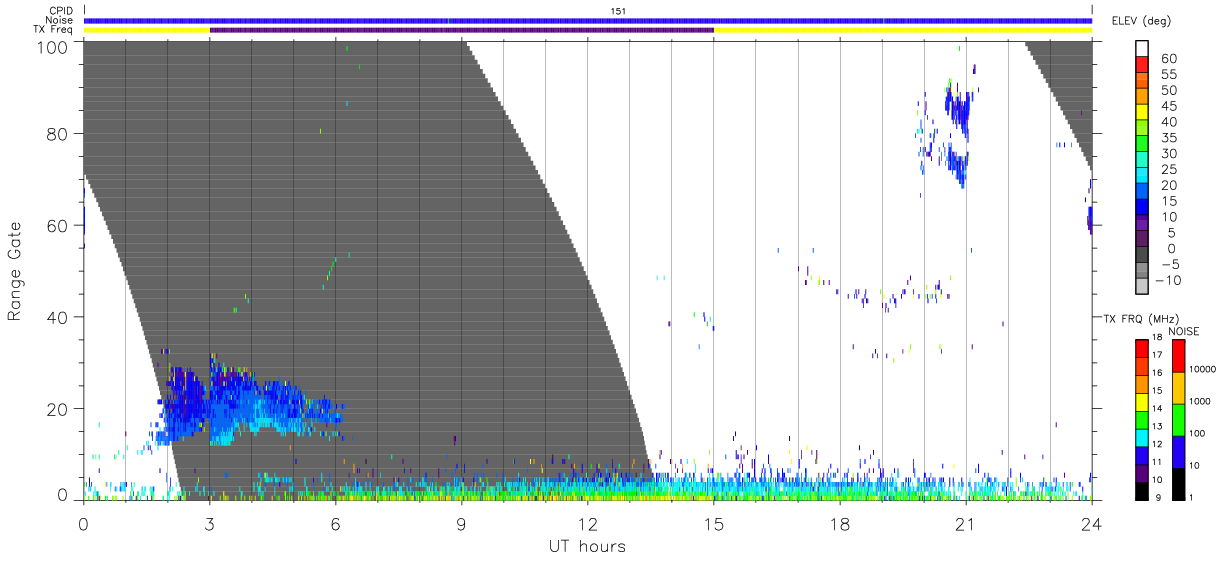The image size is (1228, 567).
Task: Click the 21 tick label on UT hours axis
Action: click(965, 523)
